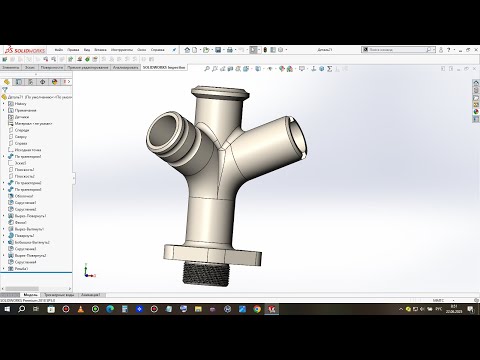Screen dimensions: 480x360
Task: Switch to the Эскиз command tab
Action: (30, 68)
